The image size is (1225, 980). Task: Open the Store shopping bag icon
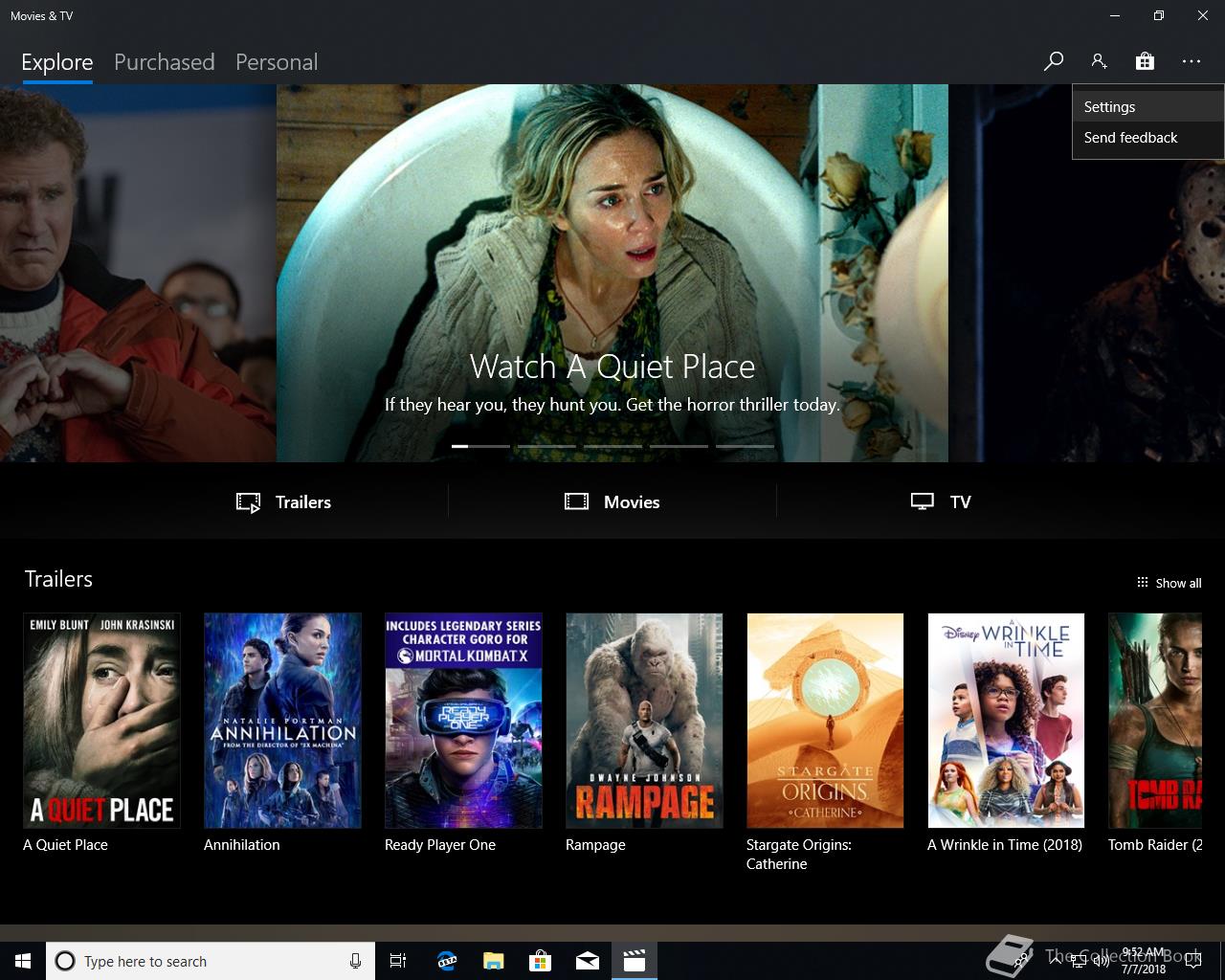(1145, 61)
